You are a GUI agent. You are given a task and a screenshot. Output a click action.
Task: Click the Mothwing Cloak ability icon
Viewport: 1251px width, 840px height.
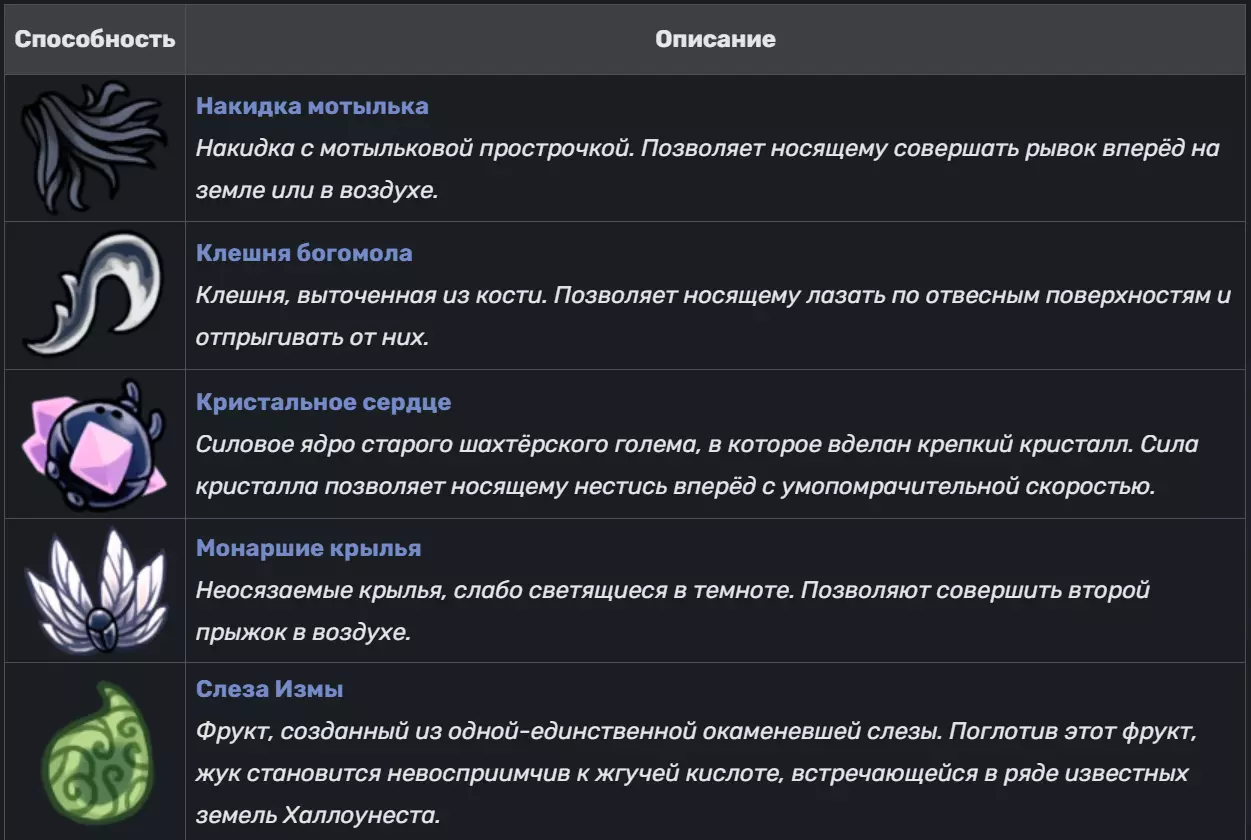tap(94, 148)
